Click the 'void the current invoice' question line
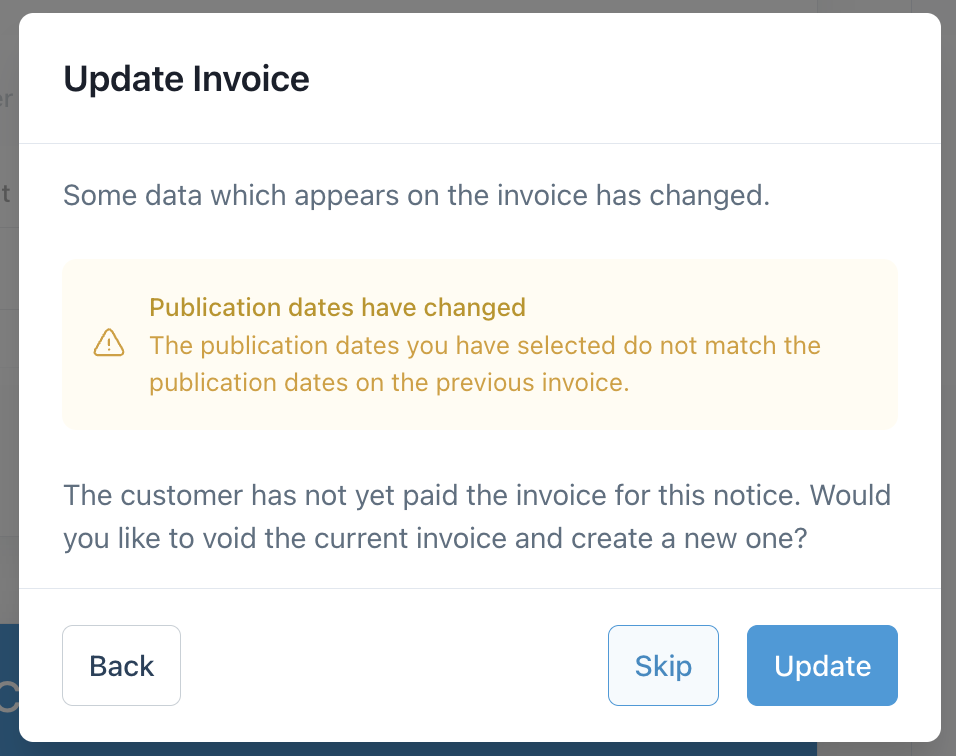The image size is (956, 756). coord(435,538)
